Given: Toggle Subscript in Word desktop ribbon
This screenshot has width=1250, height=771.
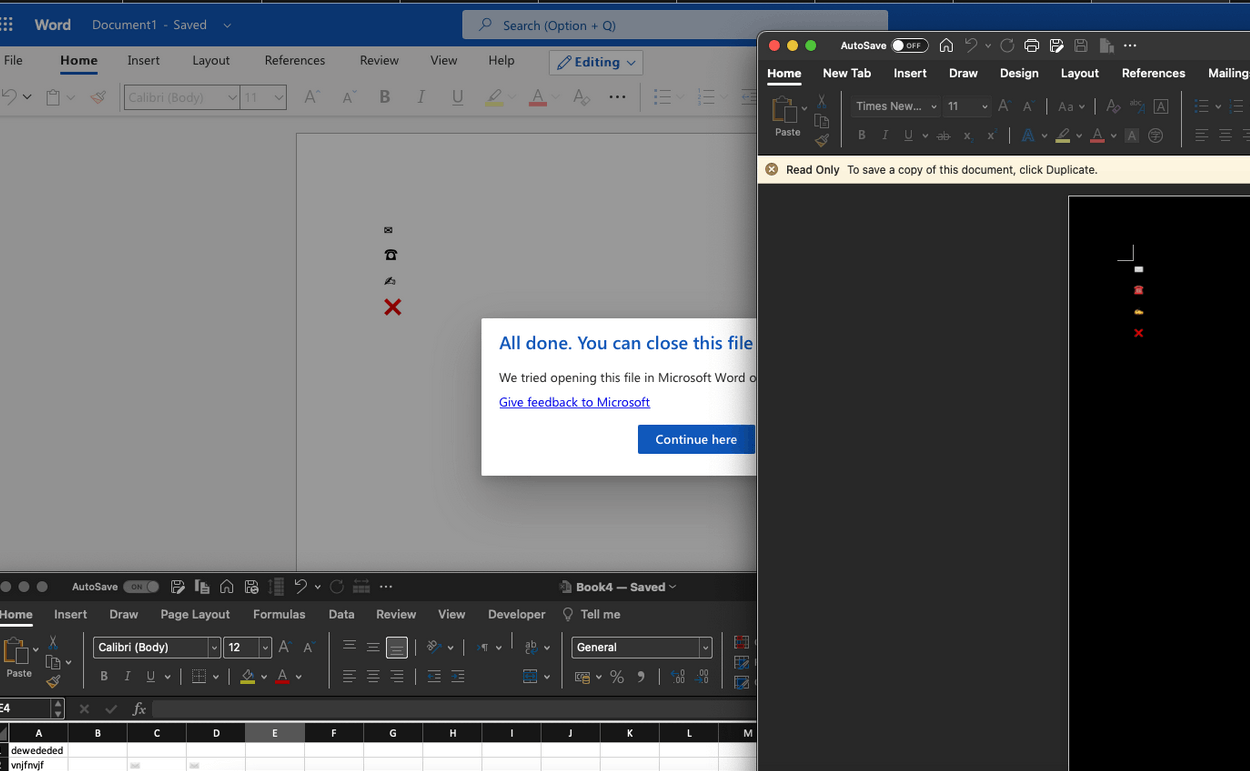Looking at the screenshot, I should point(967,135).
